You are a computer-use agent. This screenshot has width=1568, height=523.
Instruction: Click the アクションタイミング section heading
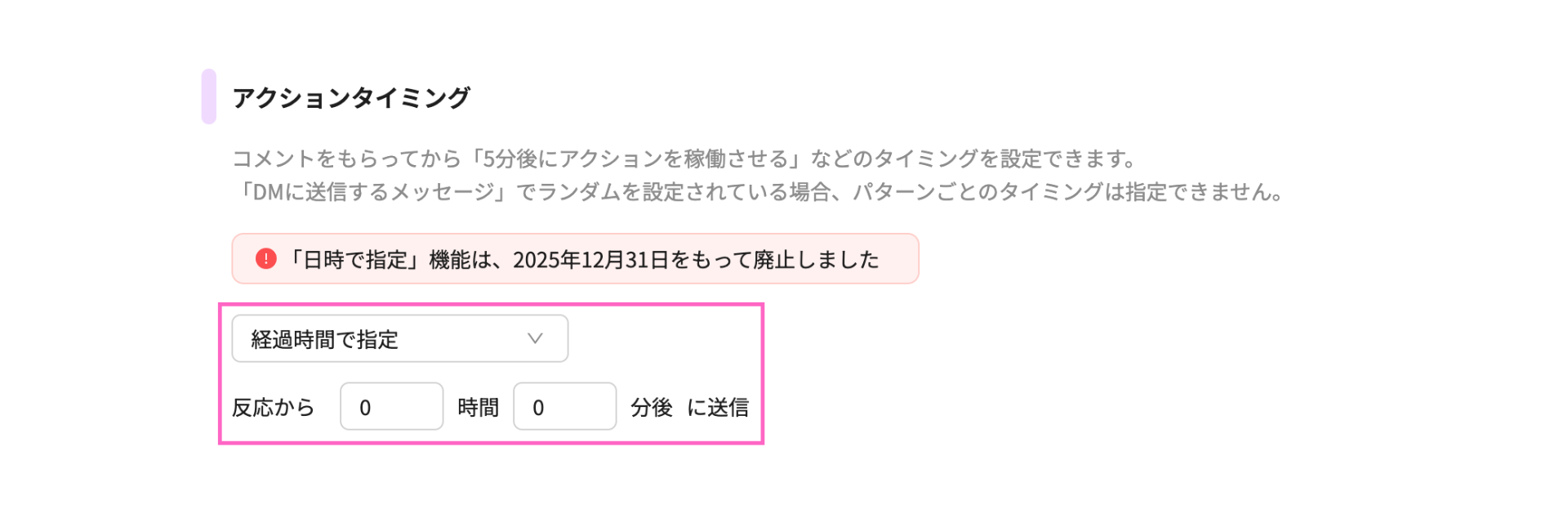click(x=351, y=97)
